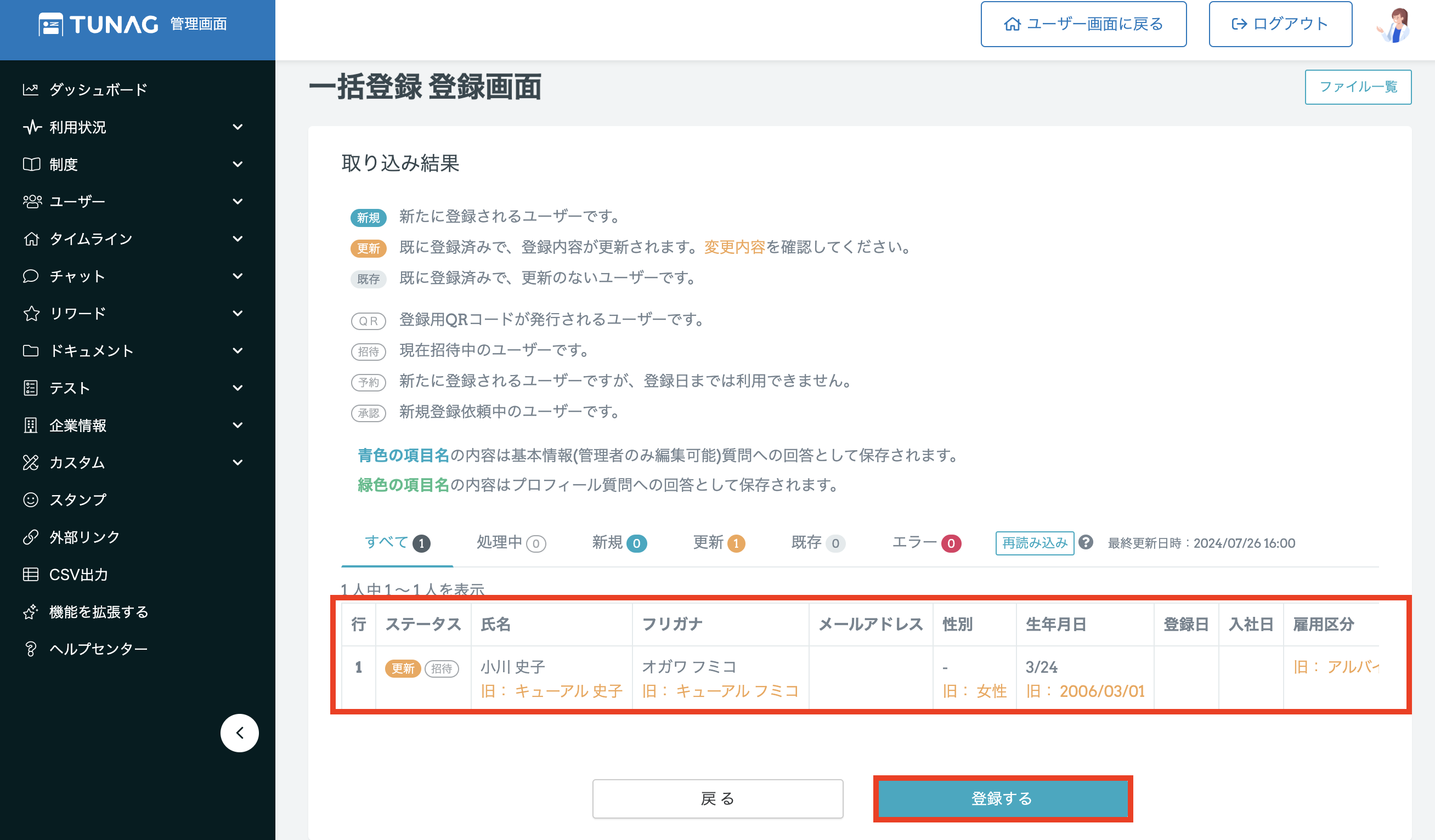Click the ヘルプセンター question icon

click(31, 649)
